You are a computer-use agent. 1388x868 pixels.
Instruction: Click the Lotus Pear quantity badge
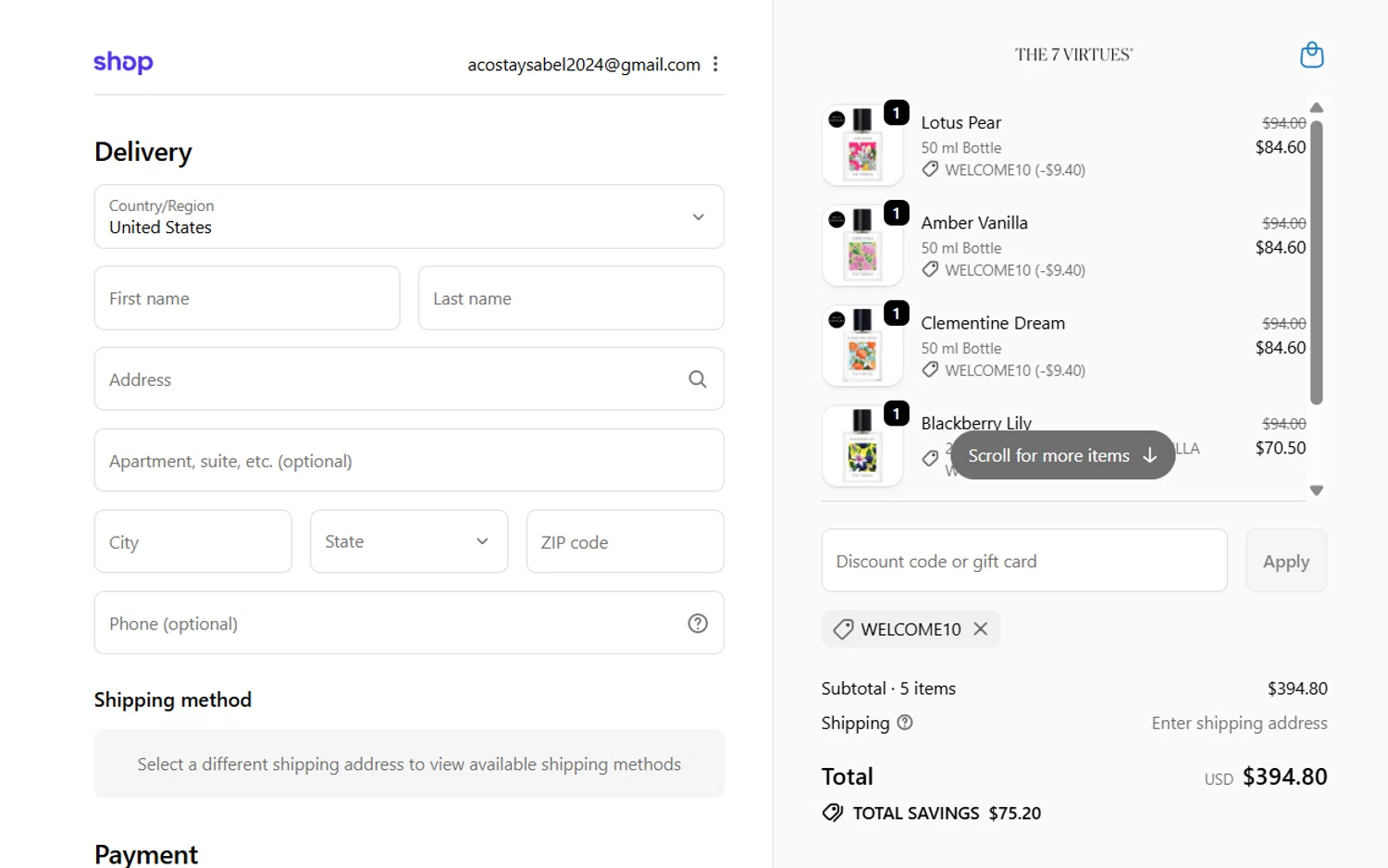pyautogui.click(x=896, y=112)
